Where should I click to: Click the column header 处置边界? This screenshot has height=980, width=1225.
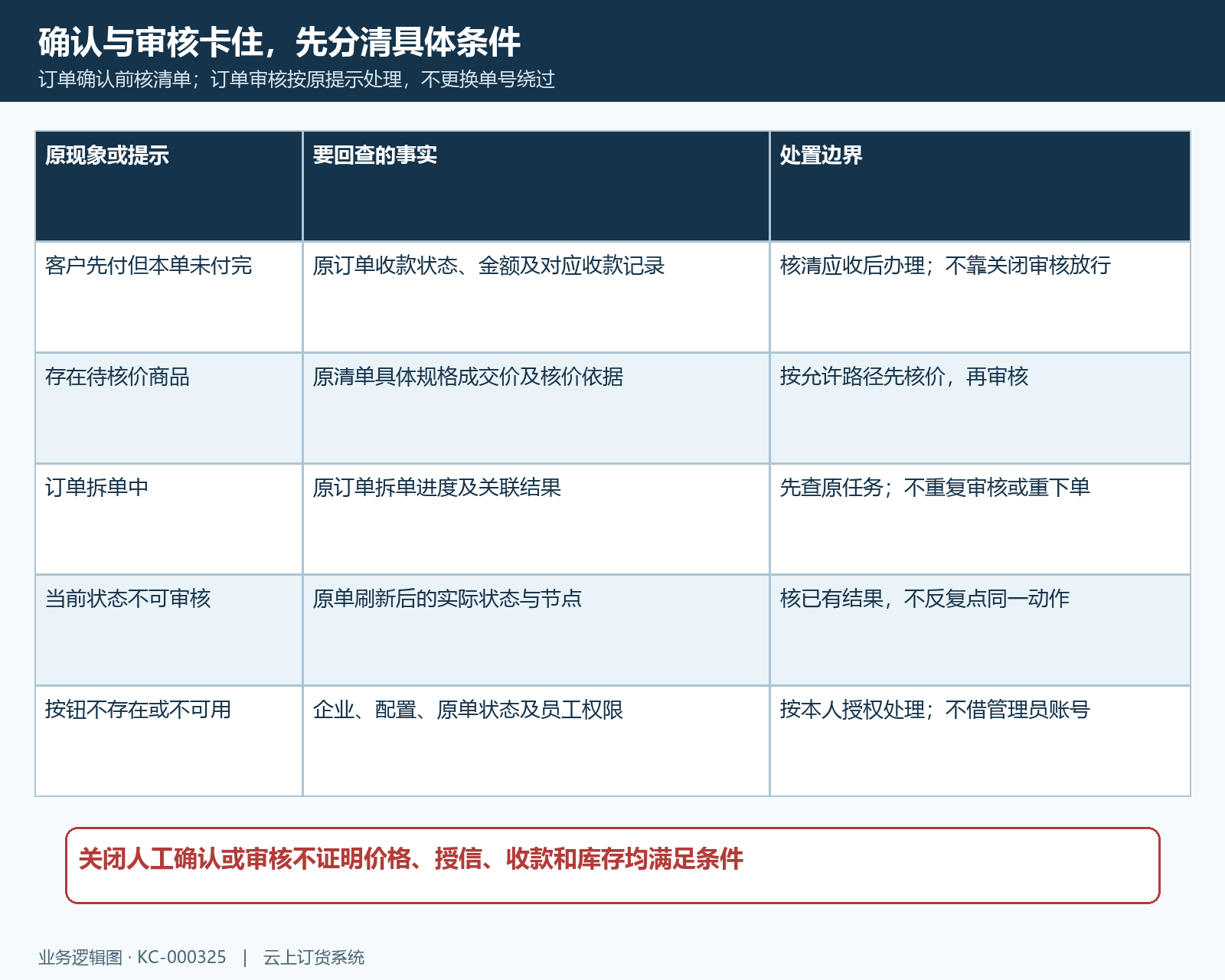(980, 186)
